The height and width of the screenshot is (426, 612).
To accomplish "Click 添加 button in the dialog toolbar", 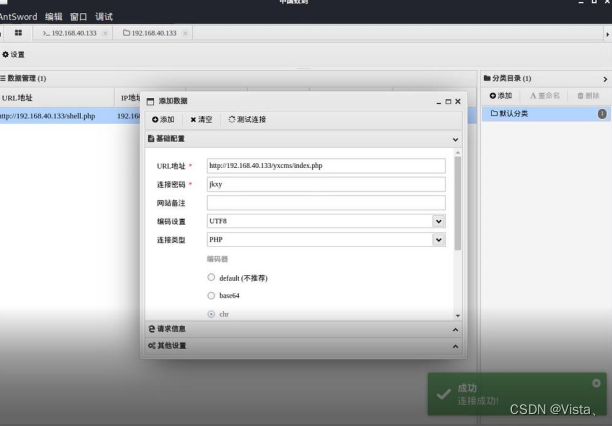I will (x=163, y=119).
